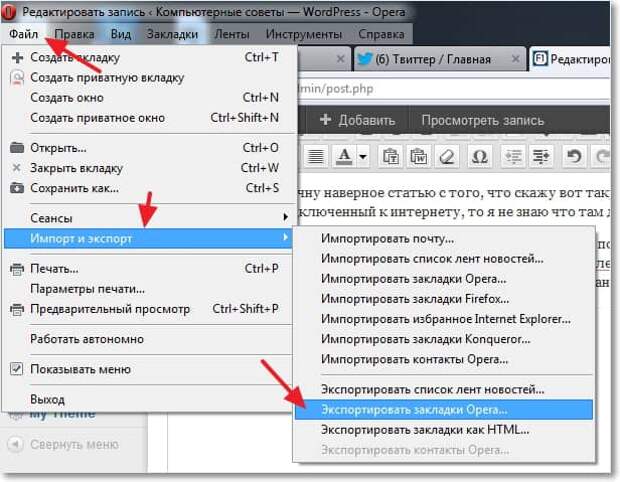Screen dimensions: 620x482
Task: Choose Параметры печати...
Action: click(x=148, y=289)
